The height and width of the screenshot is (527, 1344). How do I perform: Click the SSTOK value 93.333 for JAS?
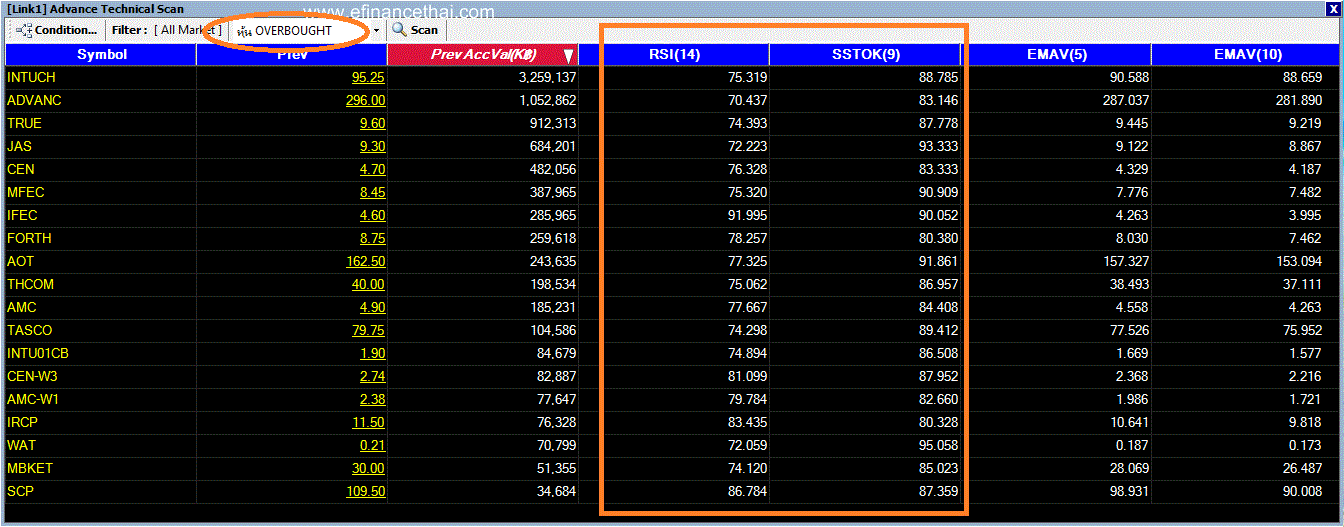pyautogui.click(x=937, y=146)
